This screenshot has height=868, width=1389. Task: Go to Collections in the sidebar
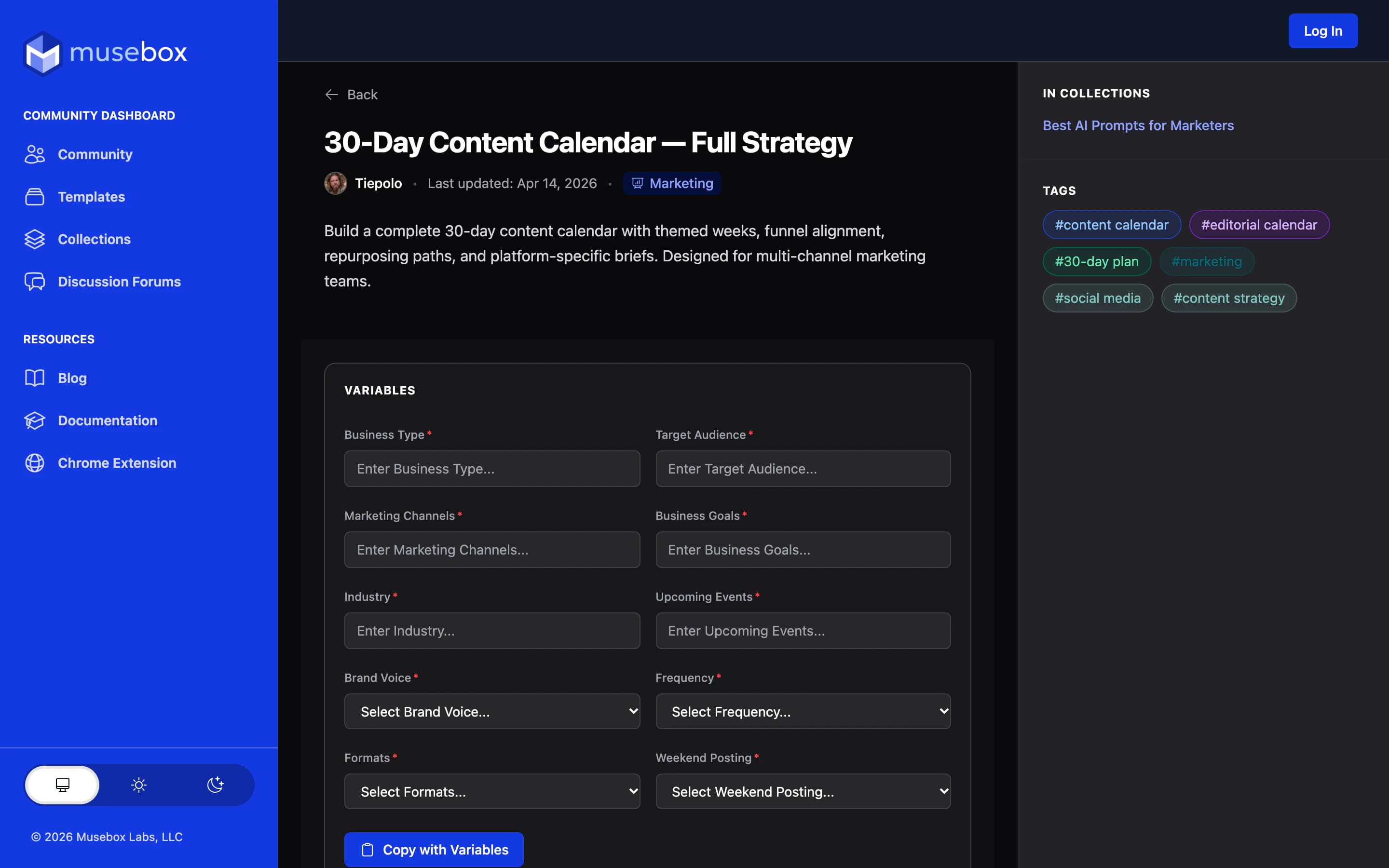94,239
